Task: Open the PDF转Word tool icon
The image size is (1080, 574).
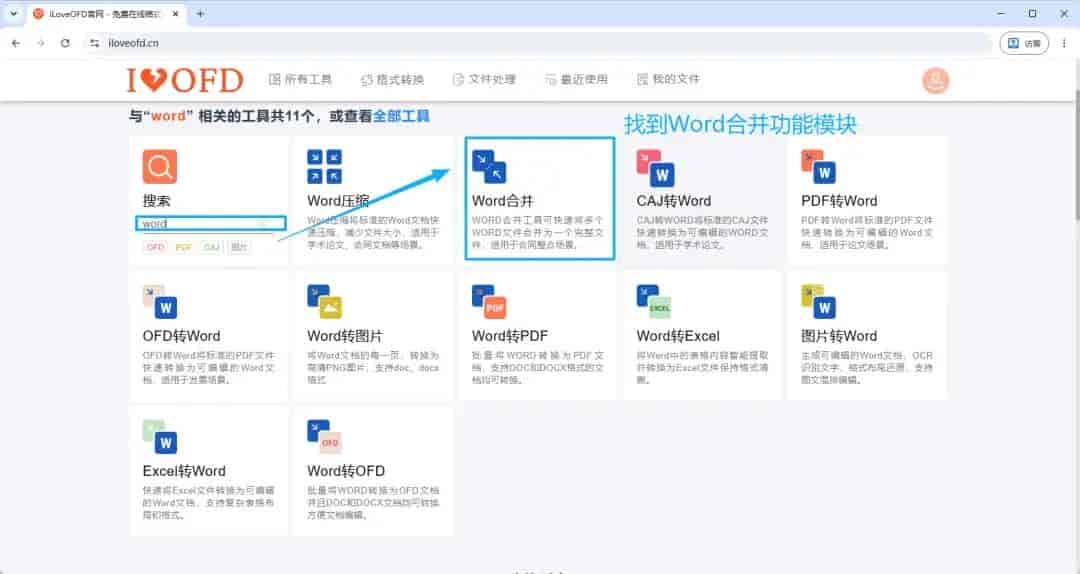Action: pyautogui.click(x=818, y=167)
